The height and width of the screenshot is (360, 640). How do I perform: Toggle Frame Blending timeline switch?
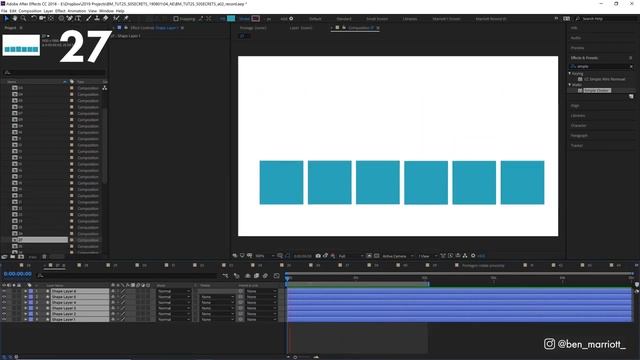(256, 276)
